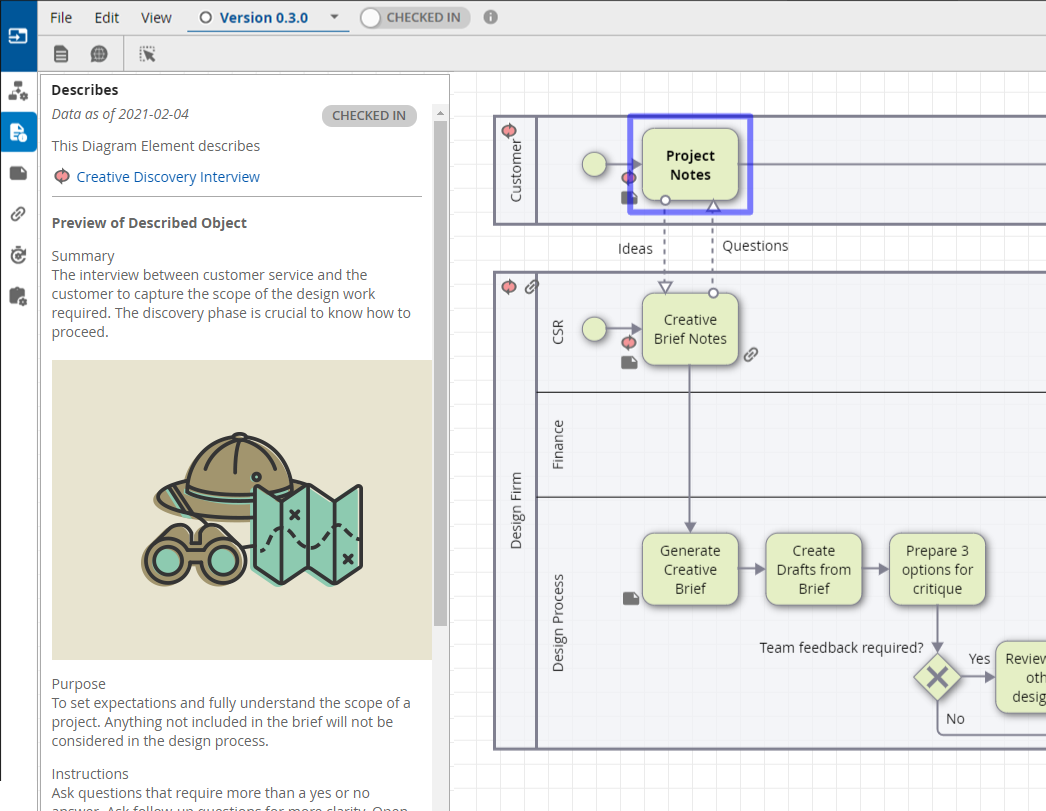Image resolution: width=1046 pixels, height=811 pixels.
Task: Click the exit panel icon at top-left
Action: tap(18, 36)
